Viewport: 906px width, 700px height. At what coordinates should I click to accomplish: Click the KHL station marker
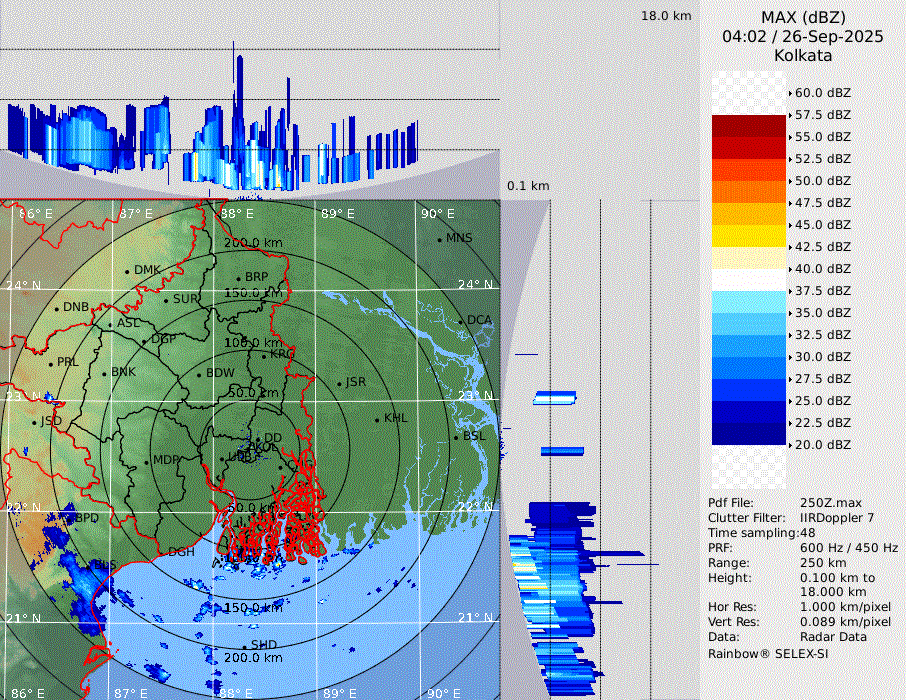click(x=378, y=419)
